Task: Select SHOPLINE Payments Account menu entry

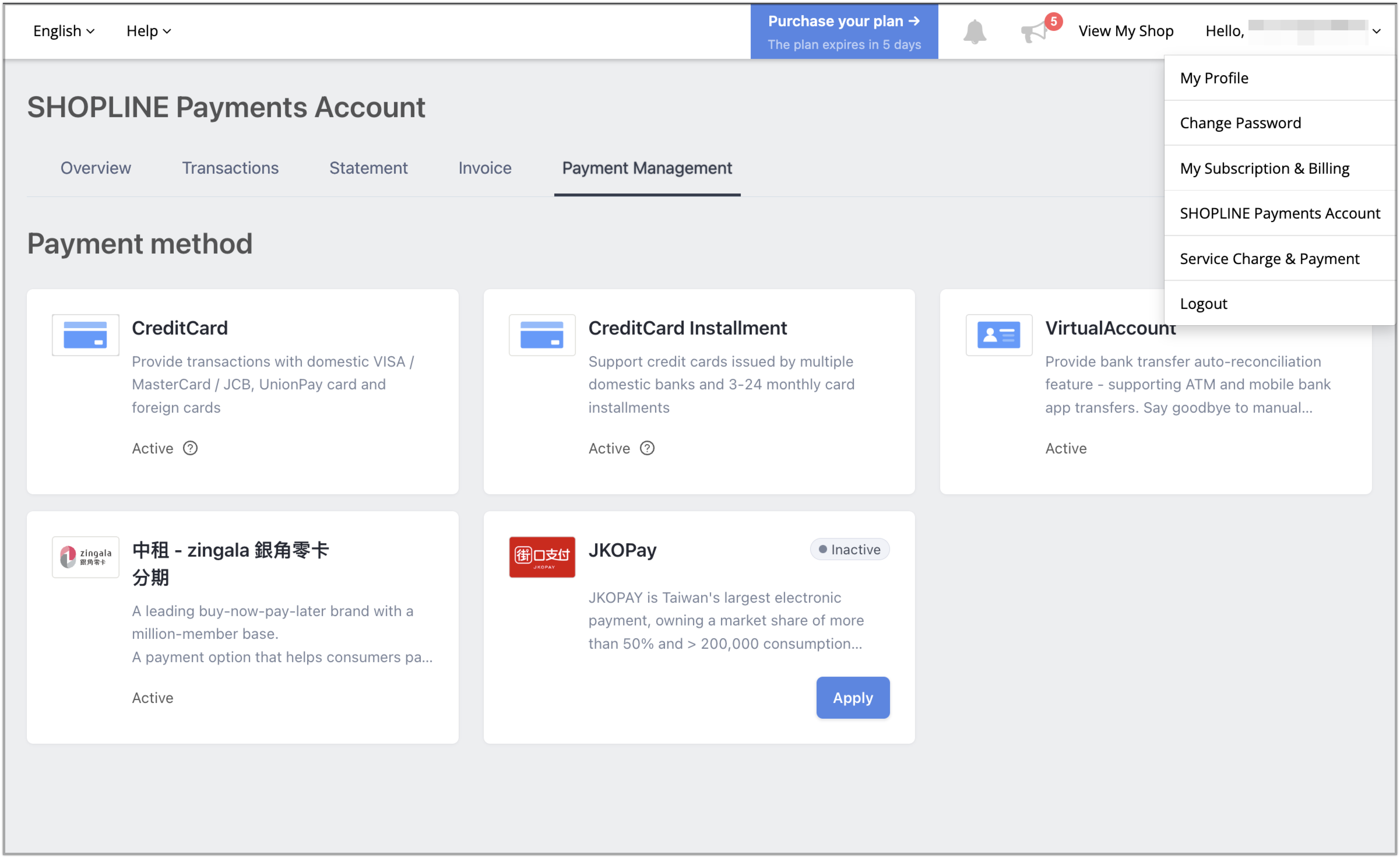Action: coord(1280,213)
